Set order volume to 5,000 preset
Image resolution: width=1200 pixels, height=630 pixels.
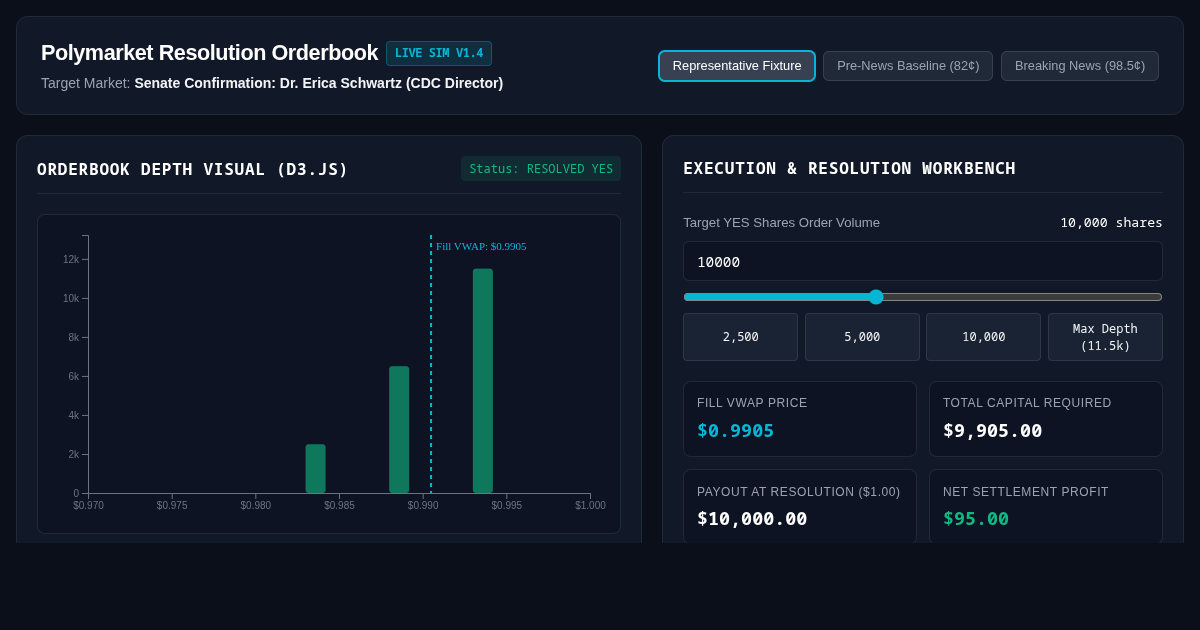coord(862,337)
